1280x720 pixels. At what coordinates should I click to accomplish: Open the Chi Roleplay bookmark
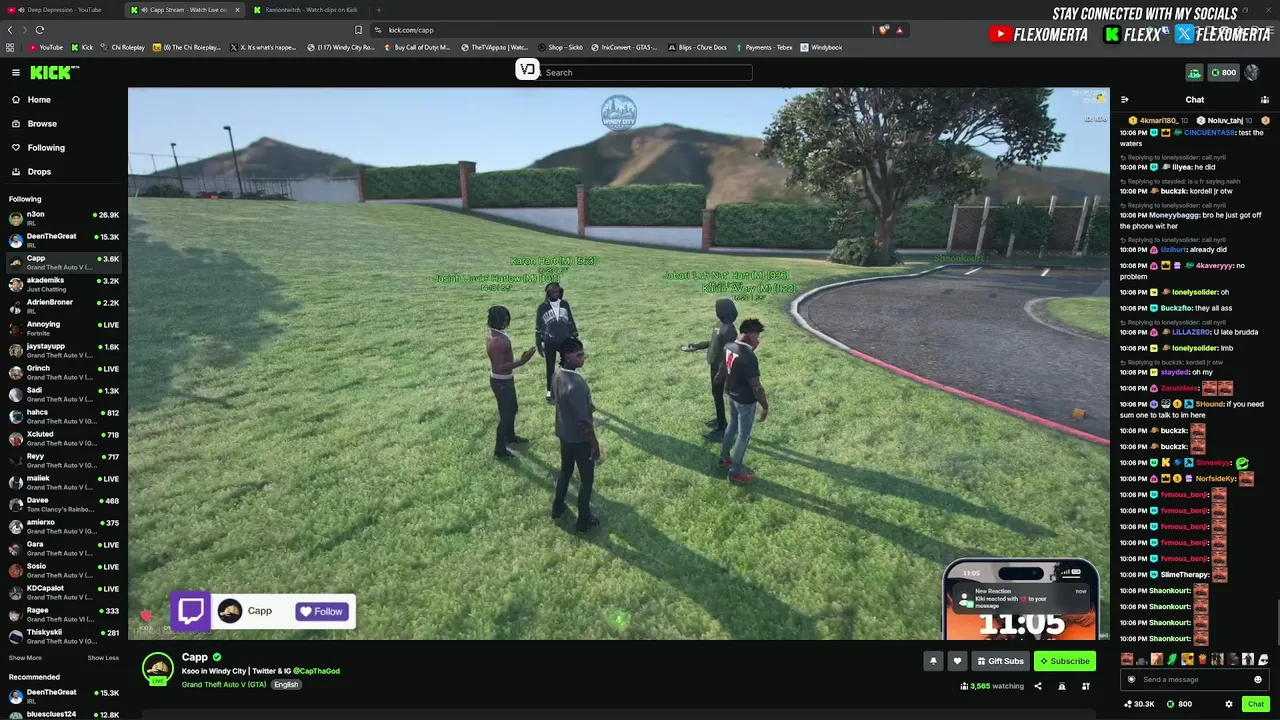click(125, 47)
